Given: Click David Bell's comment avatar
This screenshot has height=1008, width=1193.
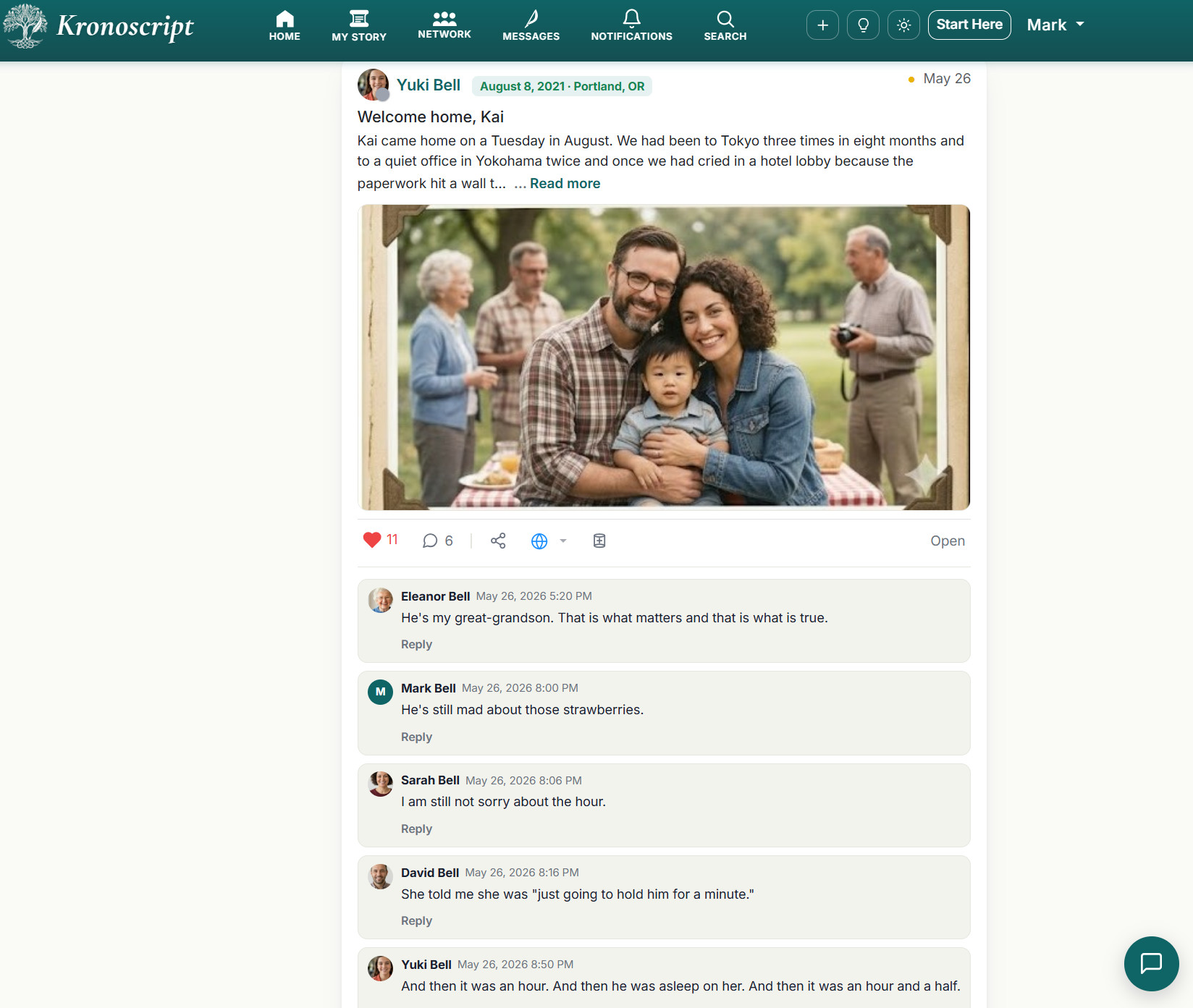Looking at the screenshot, I should pos(381,876).
